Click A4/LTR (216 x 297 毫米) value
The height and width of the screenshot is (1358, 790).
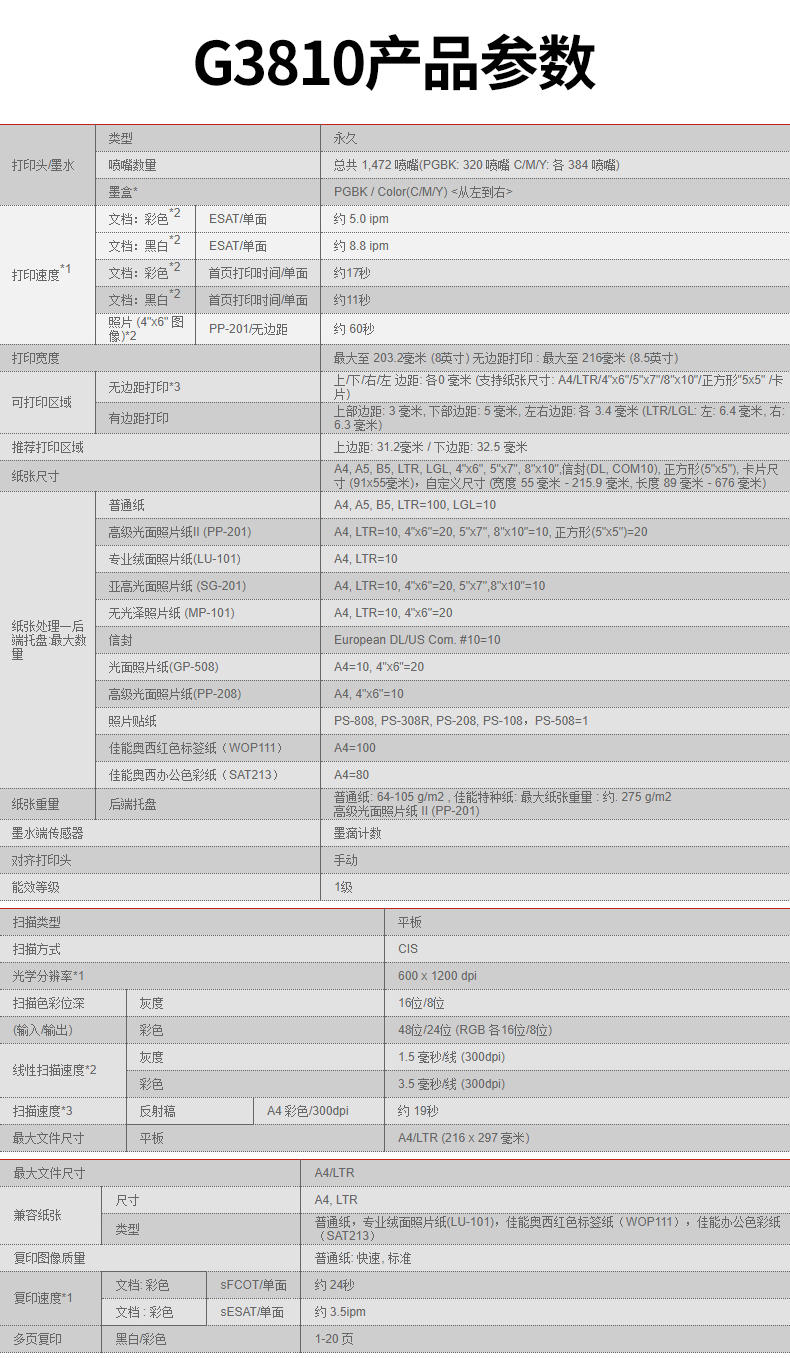click(x=464, y=1138)
